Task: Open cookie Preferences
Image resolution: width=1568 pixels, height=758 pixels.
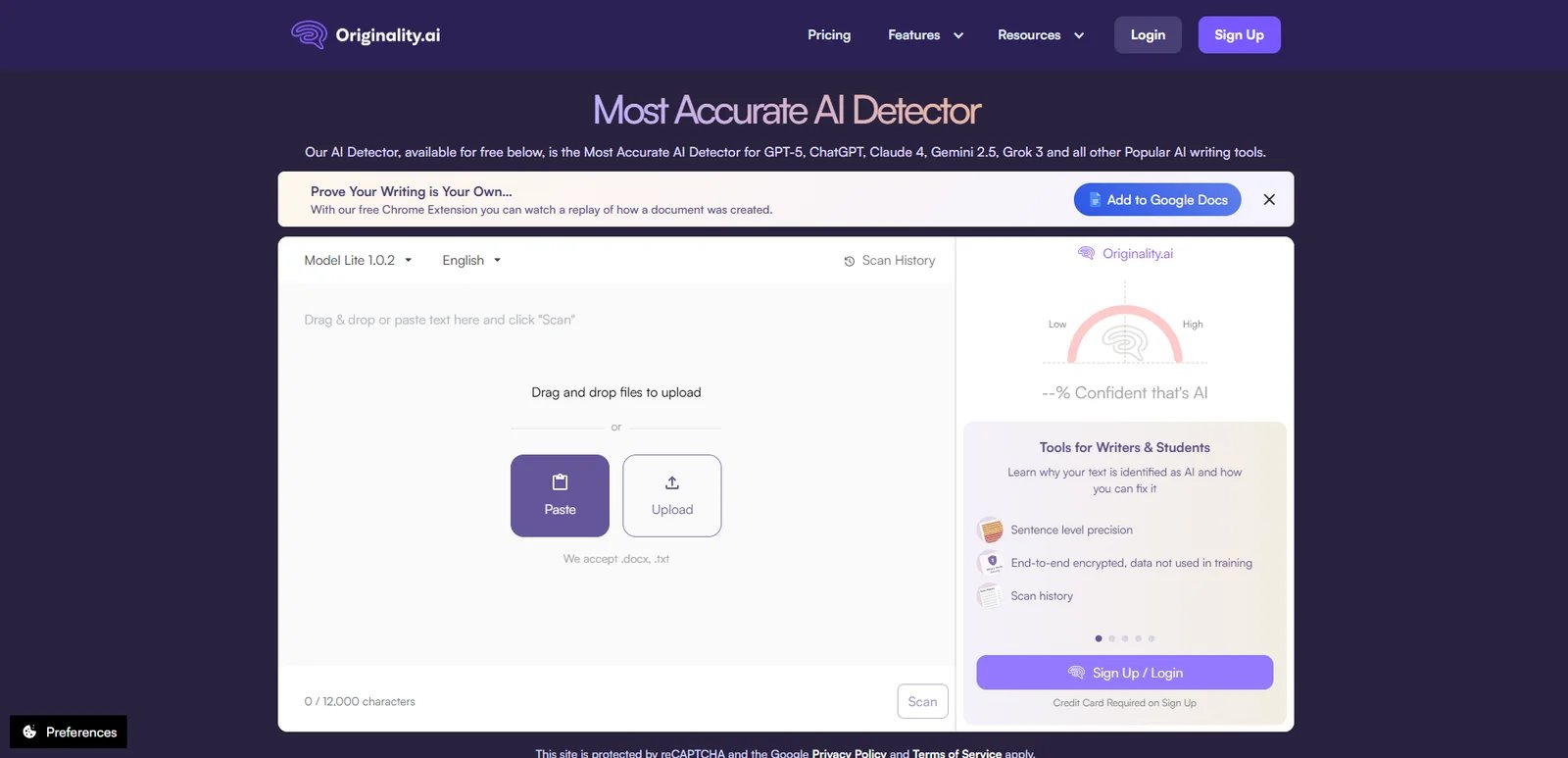Action: (69, 732)
